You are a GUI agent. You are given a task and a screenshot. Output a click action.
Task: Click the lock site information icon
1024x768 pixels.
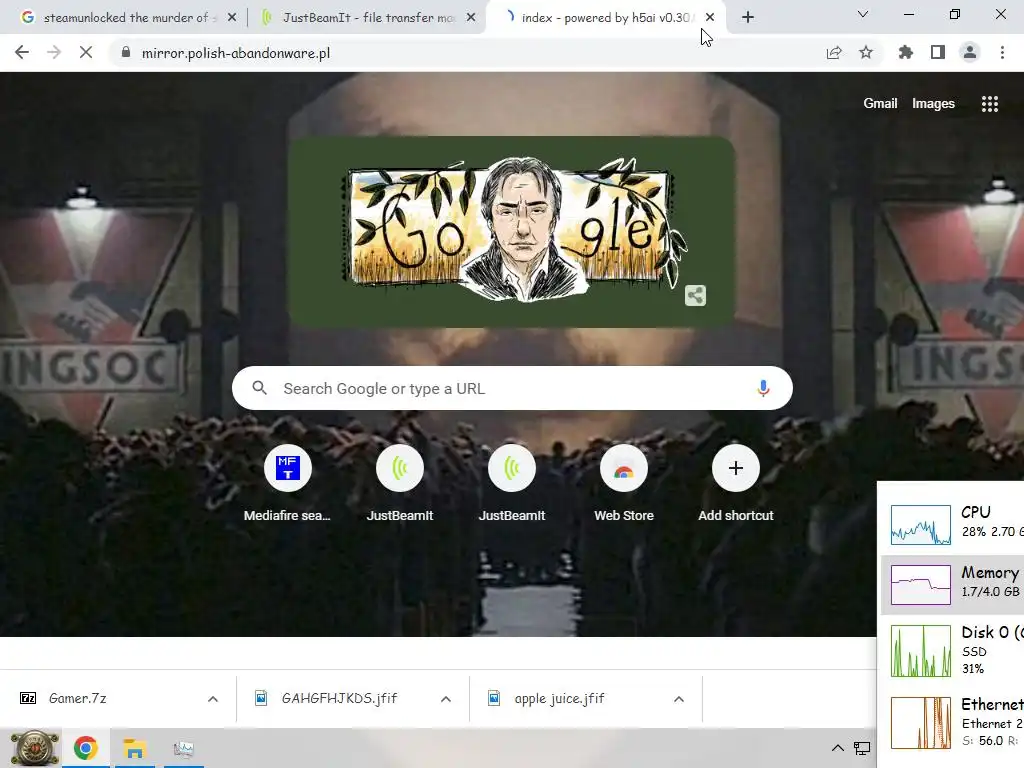pos(126,53)
